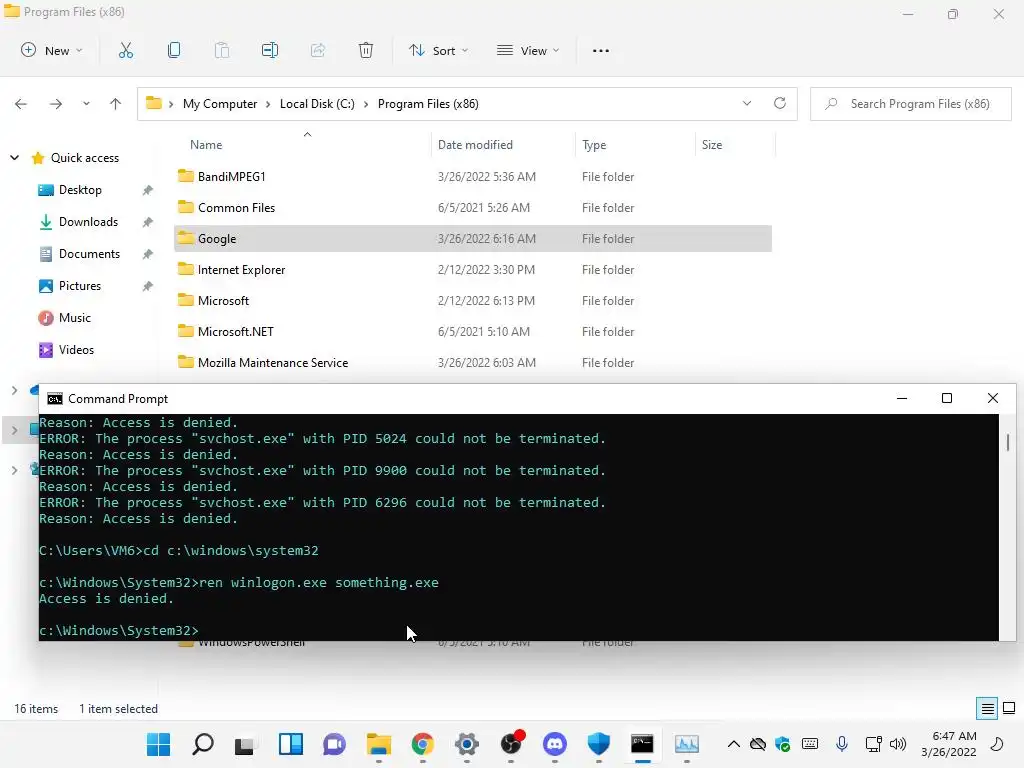Click the Search Program Files (x86) box
1024x768 pixels.
tap(910, 104)
